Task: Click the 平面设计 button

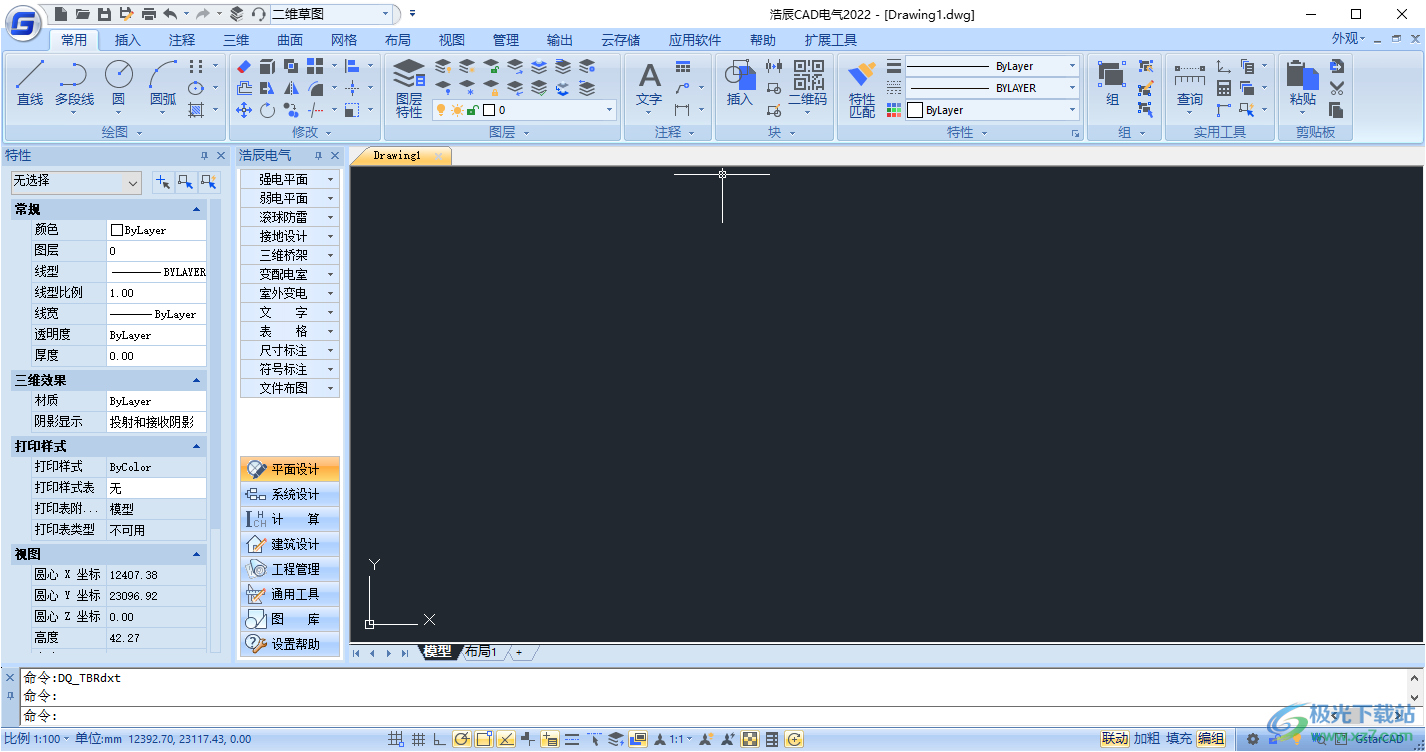Action: tap(290, 469)
